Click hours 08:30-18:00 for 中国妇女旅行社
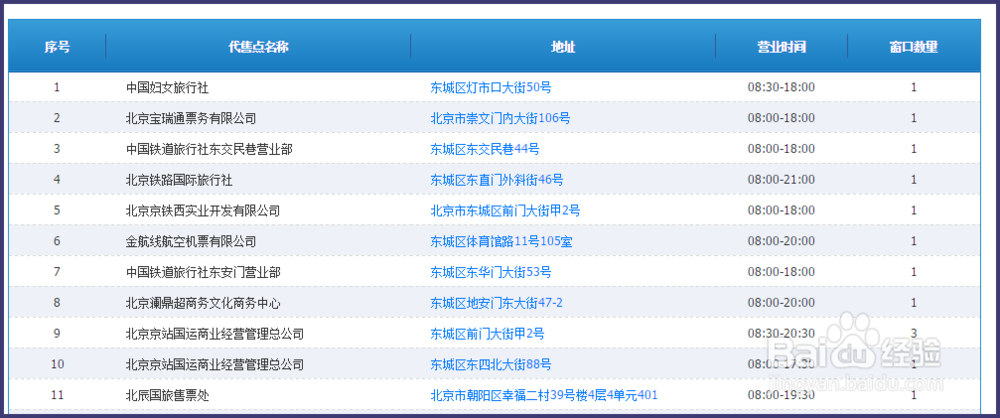 (781, 87)
